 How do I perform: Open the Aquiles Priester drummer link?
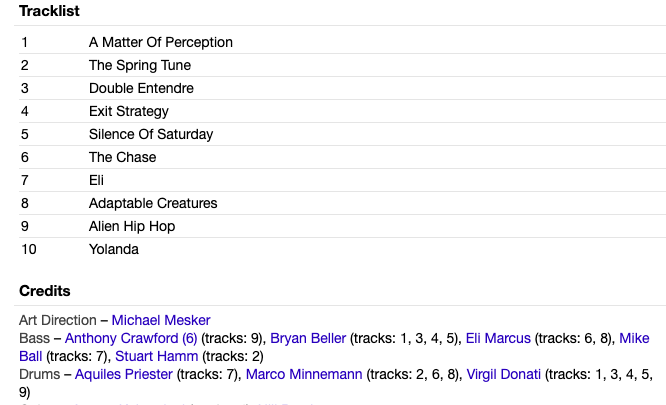tap(124, 374)
